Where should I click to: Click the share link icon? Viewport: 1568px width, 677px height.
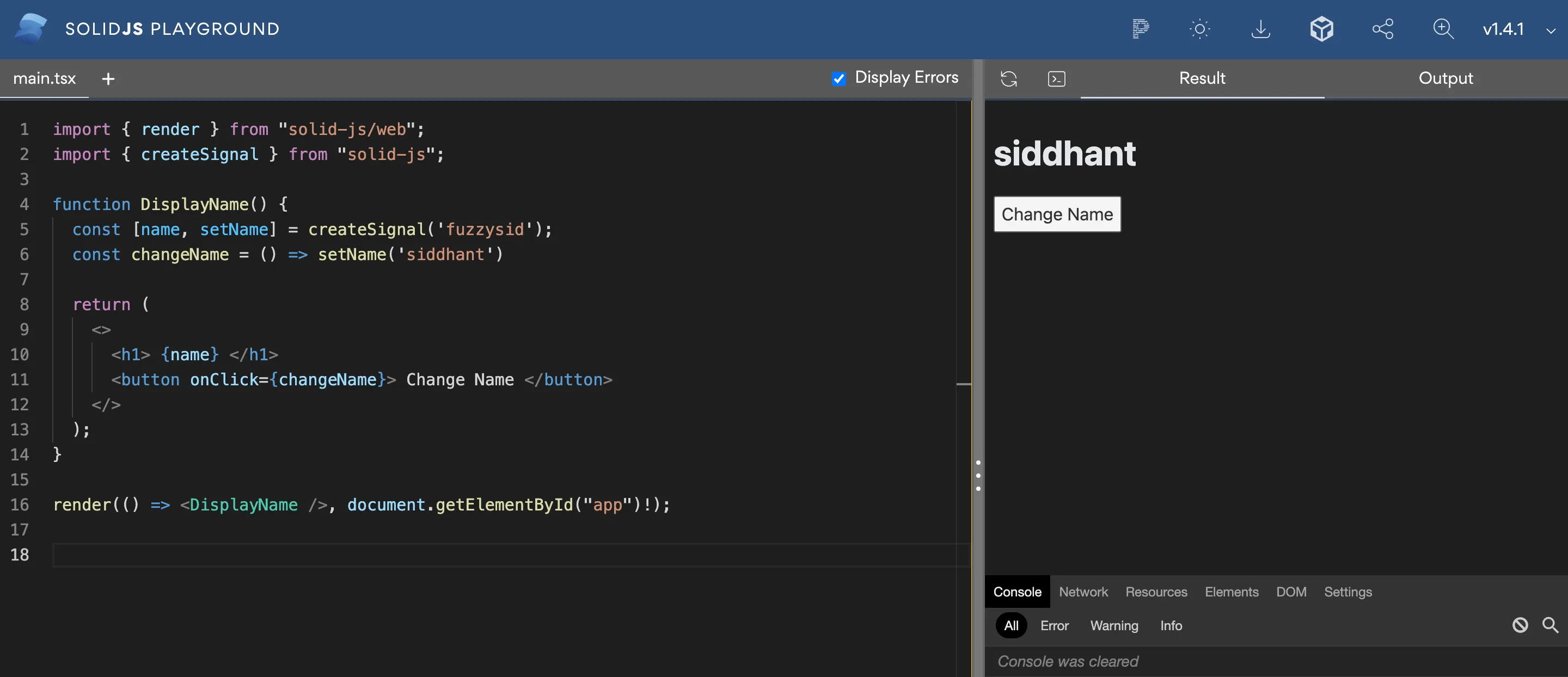[x=1382, y=29]
